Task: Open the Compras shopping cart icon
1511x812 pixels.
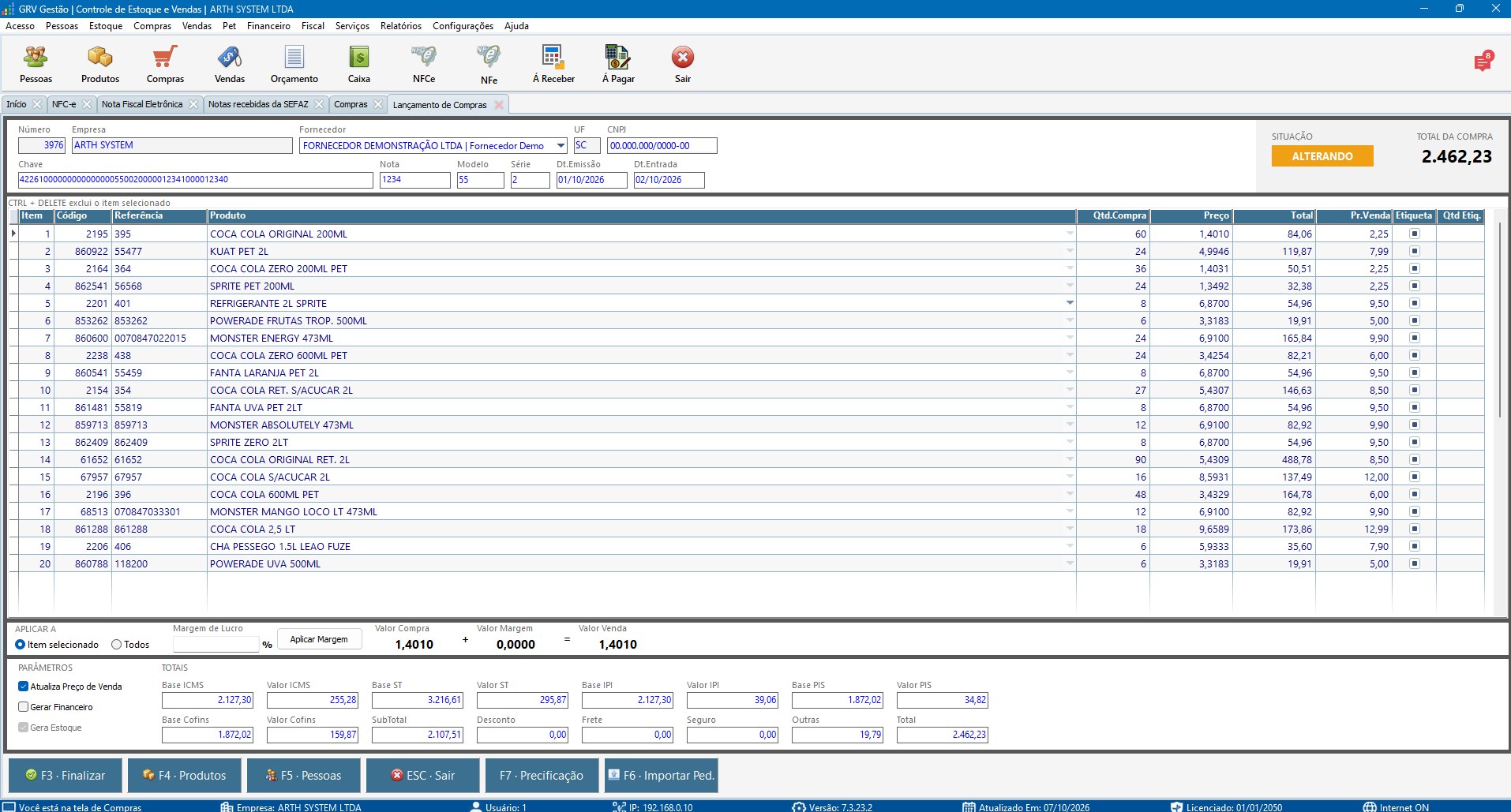Action: 165,64
